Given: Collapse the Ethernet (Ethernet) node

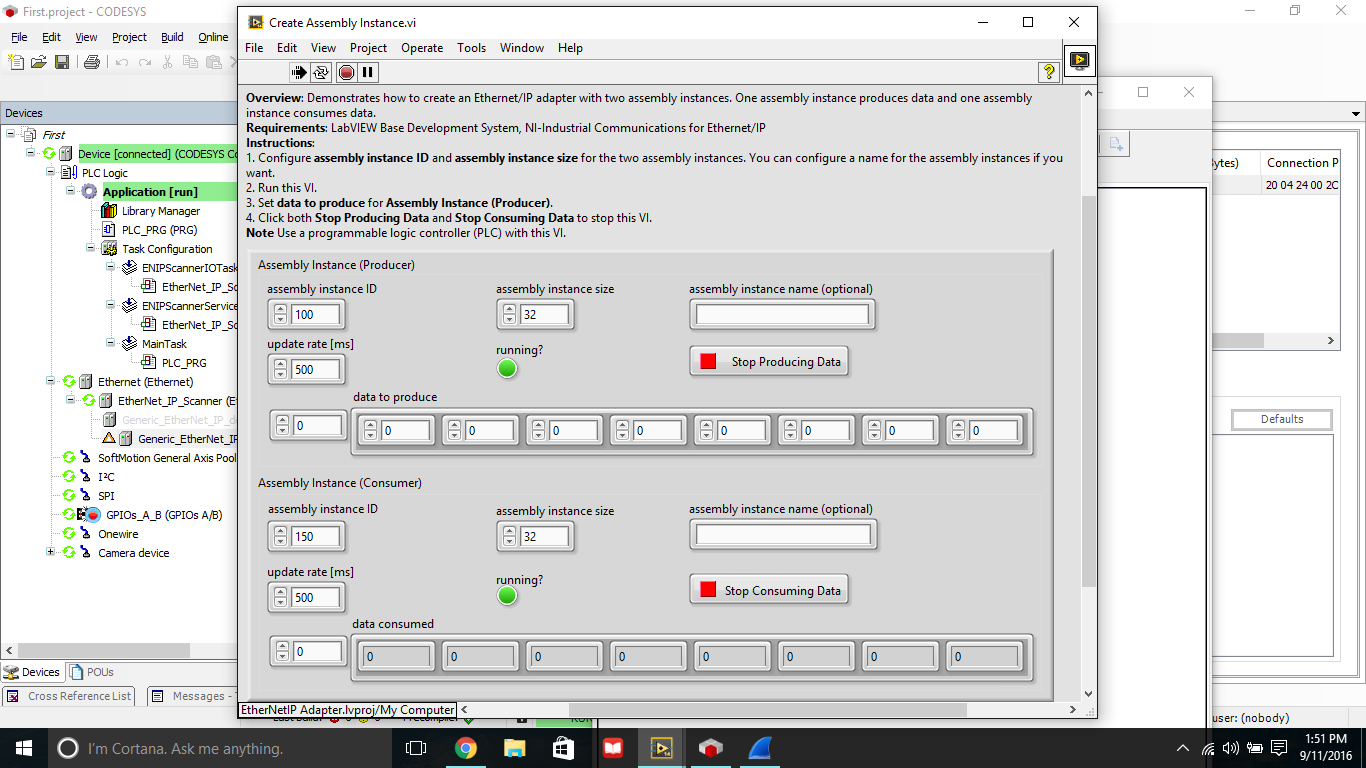Looking at the screenshot, I should point(50,382).
